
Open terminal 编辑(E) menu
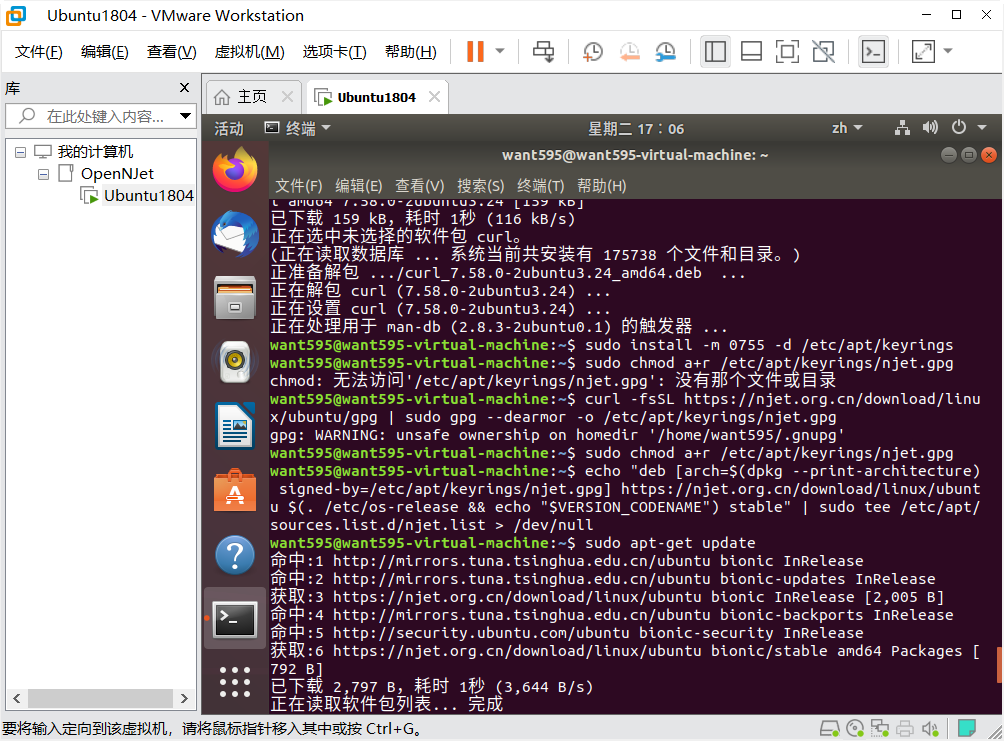[x=359, y=186]
